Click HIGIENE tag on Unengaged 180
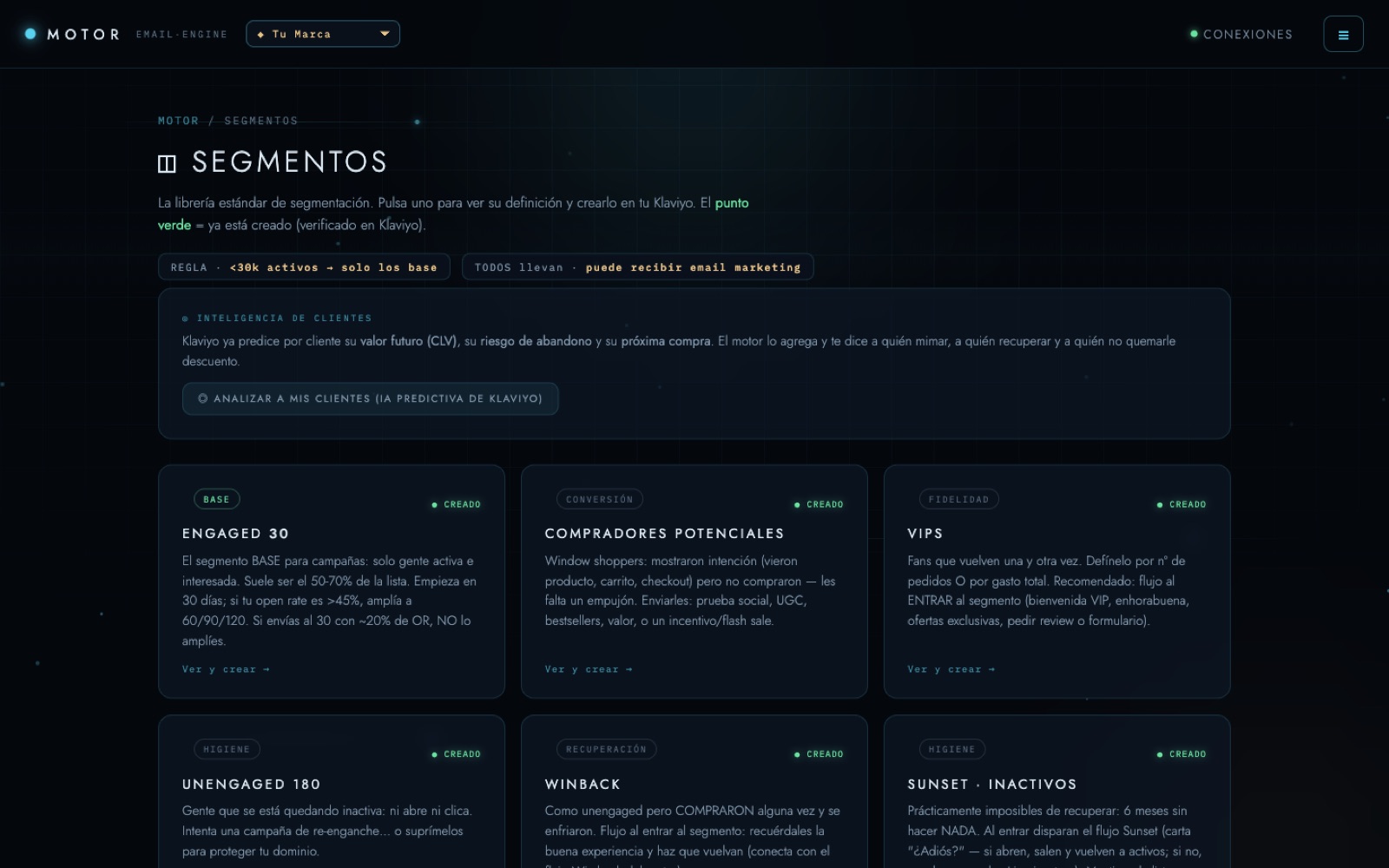Screen dimensions: 1389x868 pyautogui.click(x=227, y=749)
